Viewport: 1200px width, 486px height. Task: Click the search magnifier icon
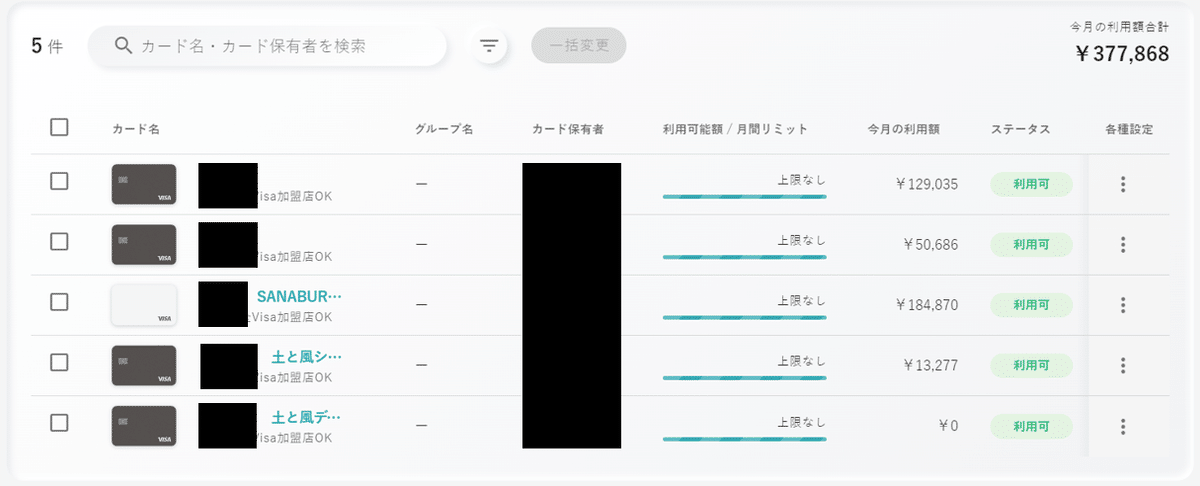pos(124,46)
